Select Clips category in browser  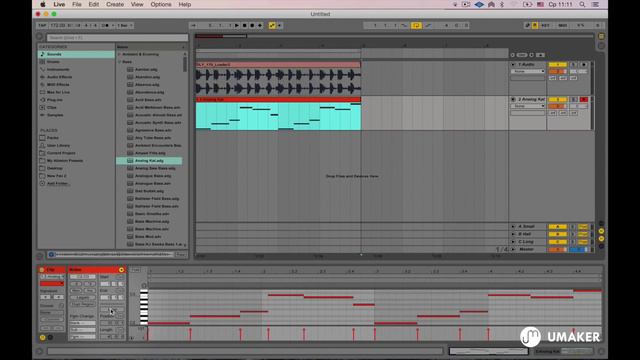(76, 107)
